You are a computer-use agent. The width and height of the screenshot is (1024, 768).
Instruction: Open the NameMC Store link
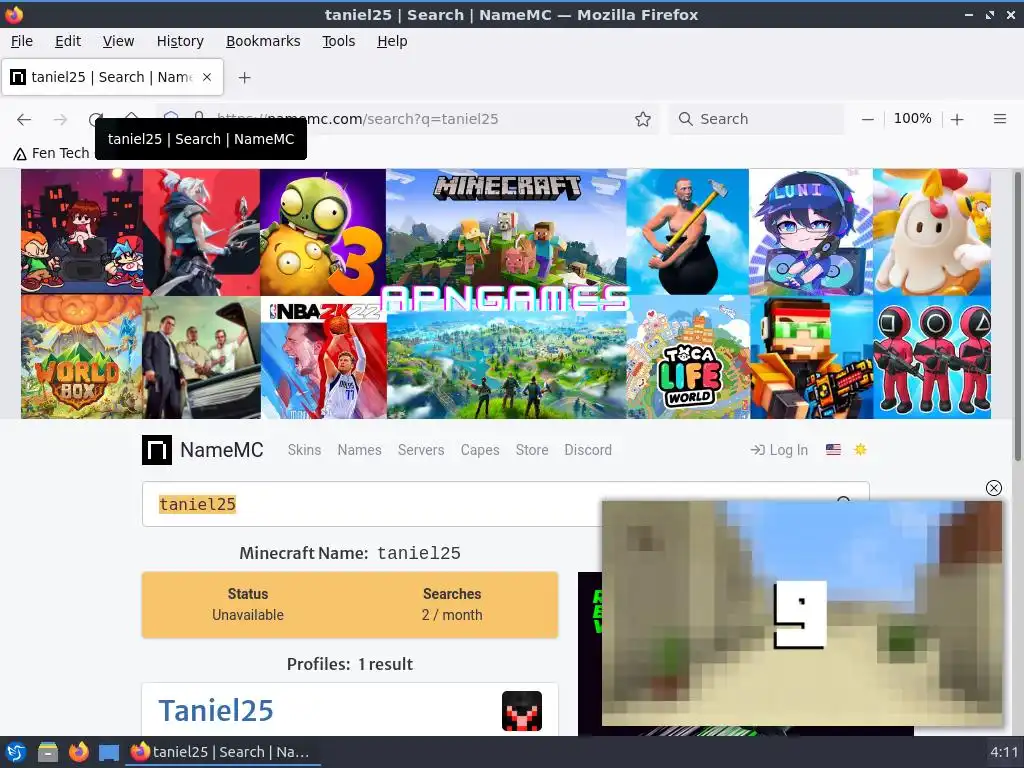(x=532, y=450)
